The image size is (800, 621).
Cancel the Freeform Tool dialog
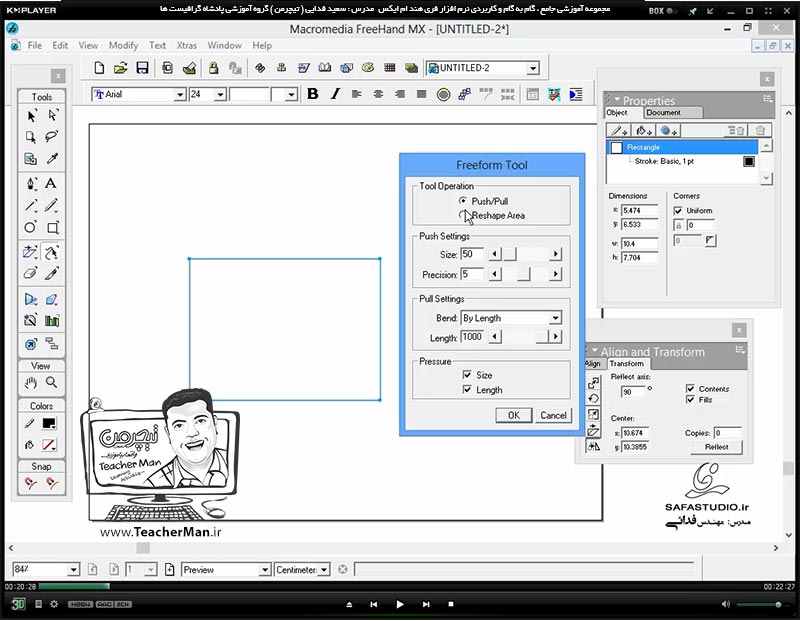553,415
